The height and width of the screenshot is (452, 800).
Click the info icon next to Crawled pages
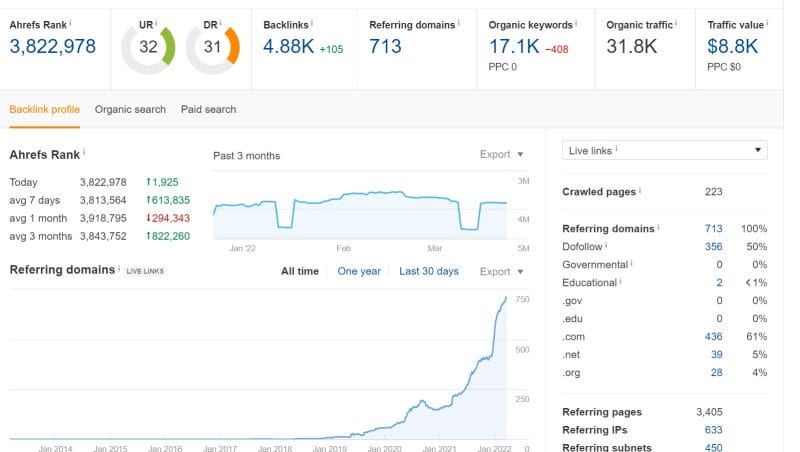[640, 190]
